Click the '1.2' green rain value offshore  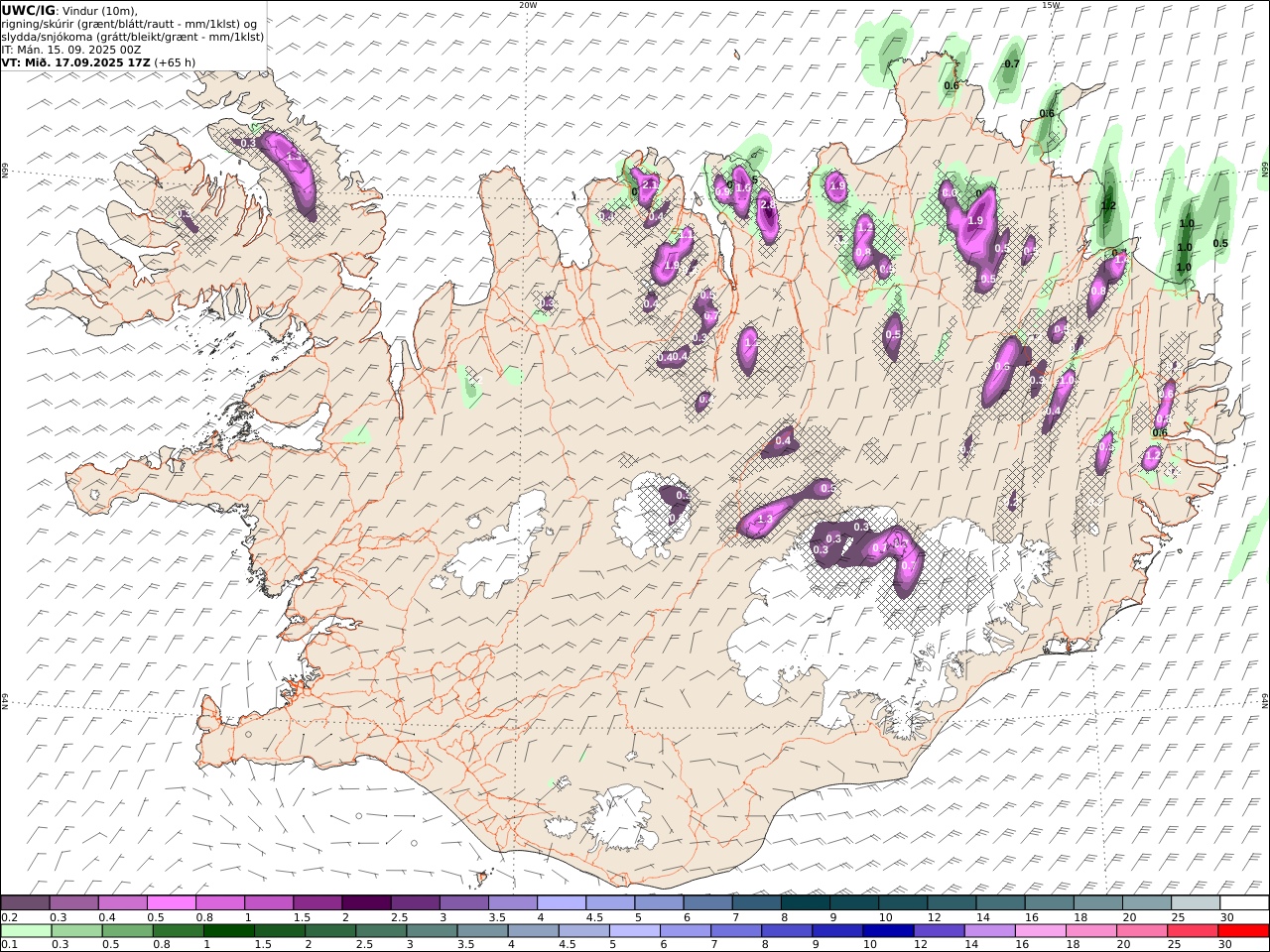tap(1109, 206)
